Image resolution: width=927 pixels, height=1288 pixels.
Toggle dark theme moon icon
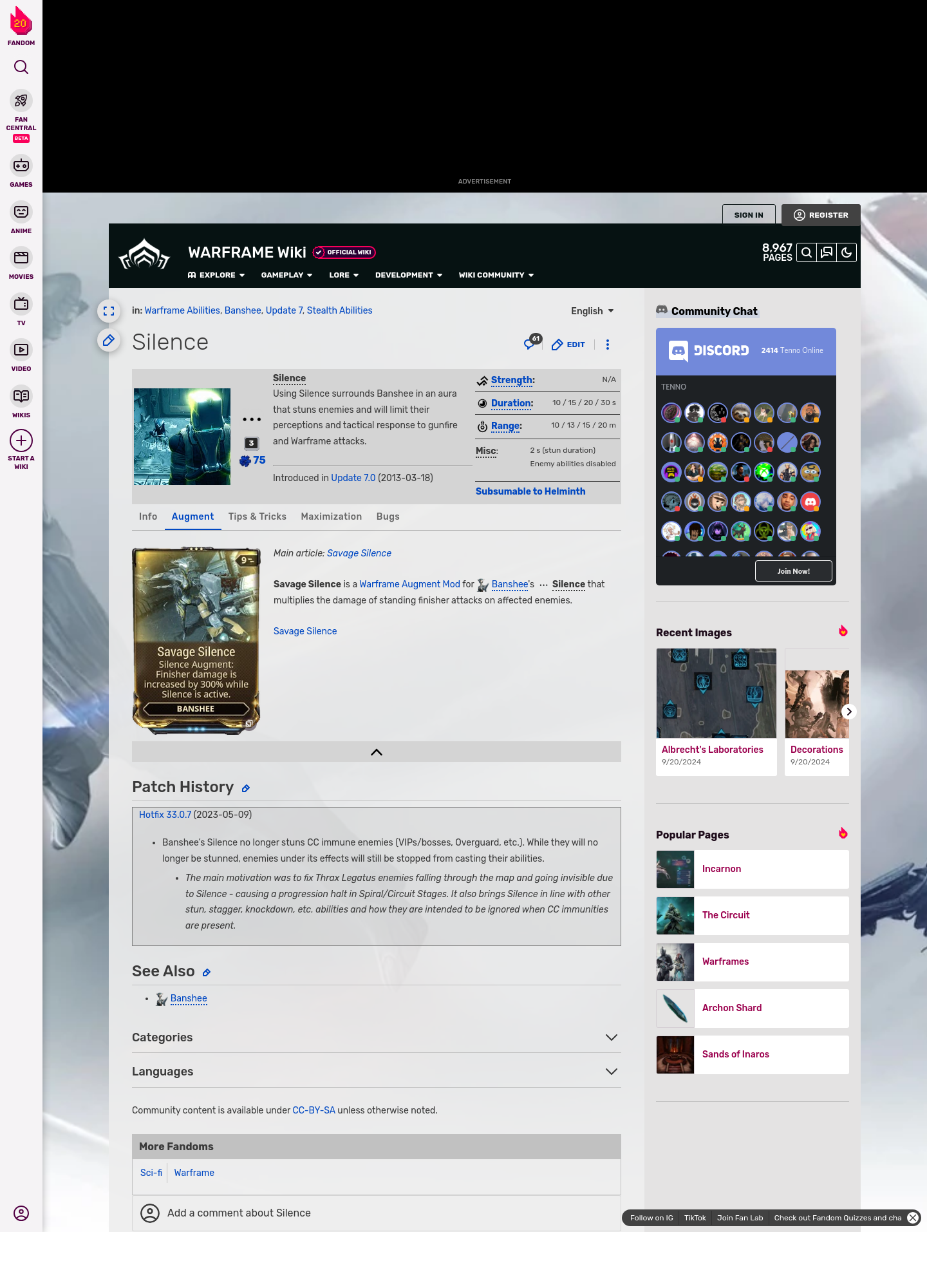pyautogui.click(x=847, y=252)
